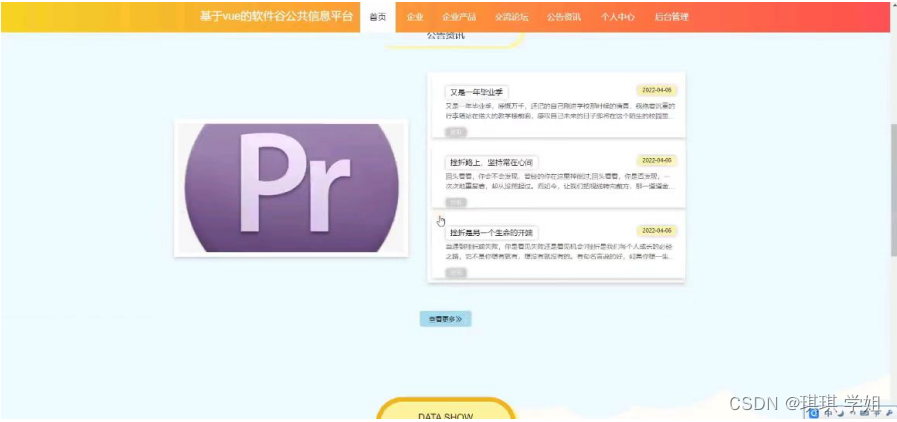
Task: Click the date badge on 挫折是另一个生命的开端 card
Action: coord(657,231)
